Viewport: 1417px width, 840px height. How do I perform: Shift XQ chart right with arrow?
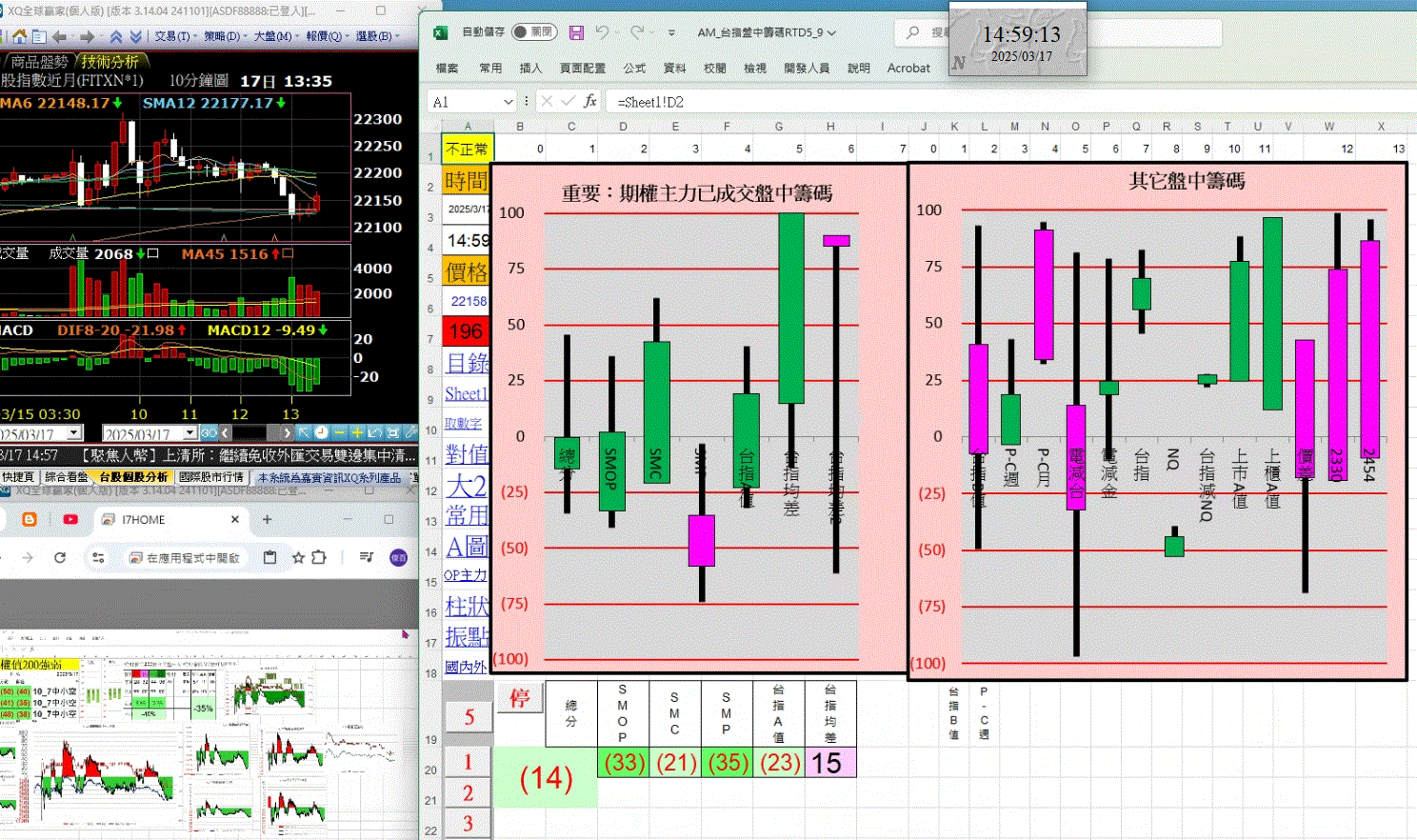pyautogui.click(x=287, y=432)
